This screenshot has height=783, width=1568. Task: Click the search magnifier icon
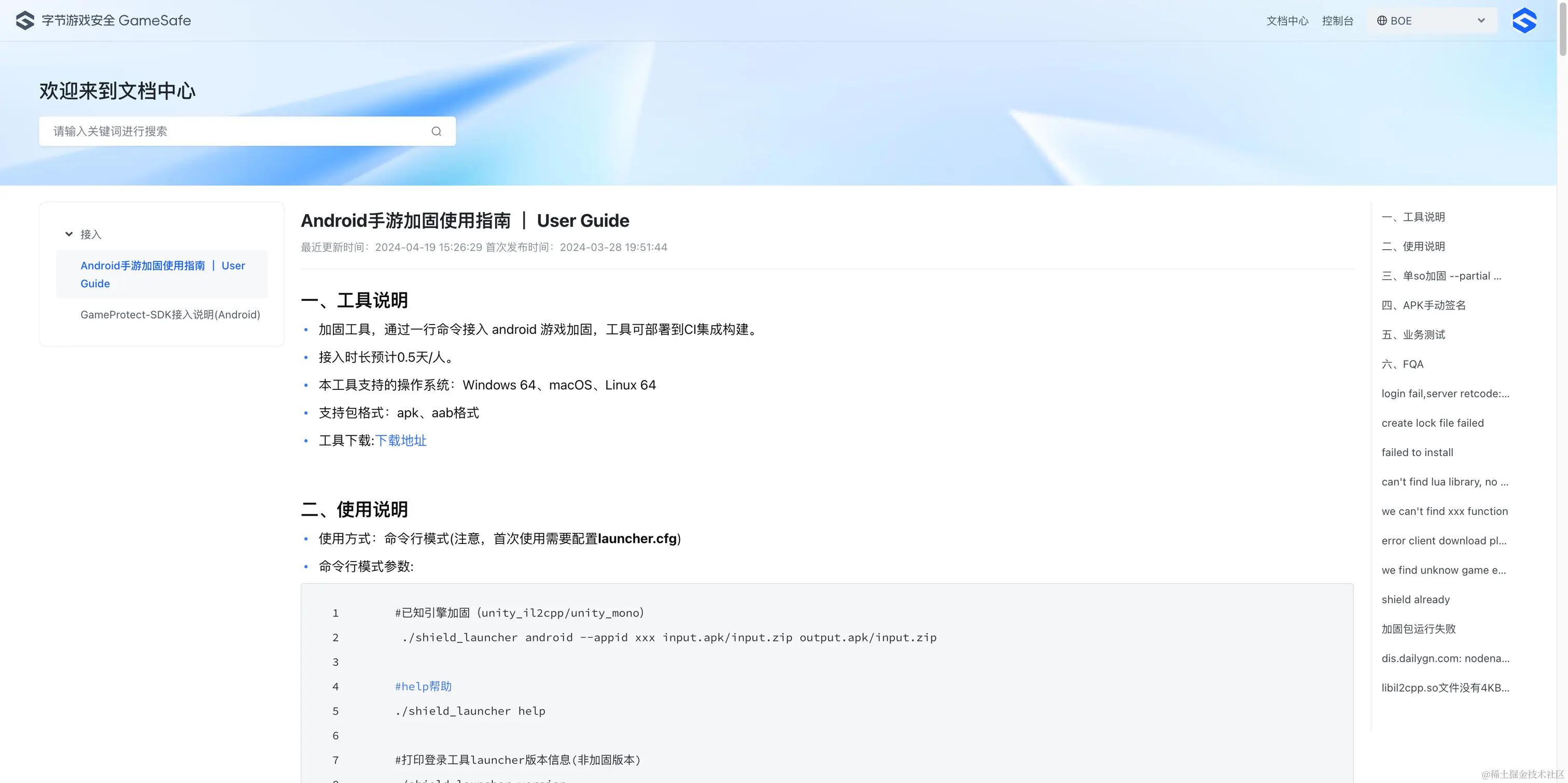point(436,132)
